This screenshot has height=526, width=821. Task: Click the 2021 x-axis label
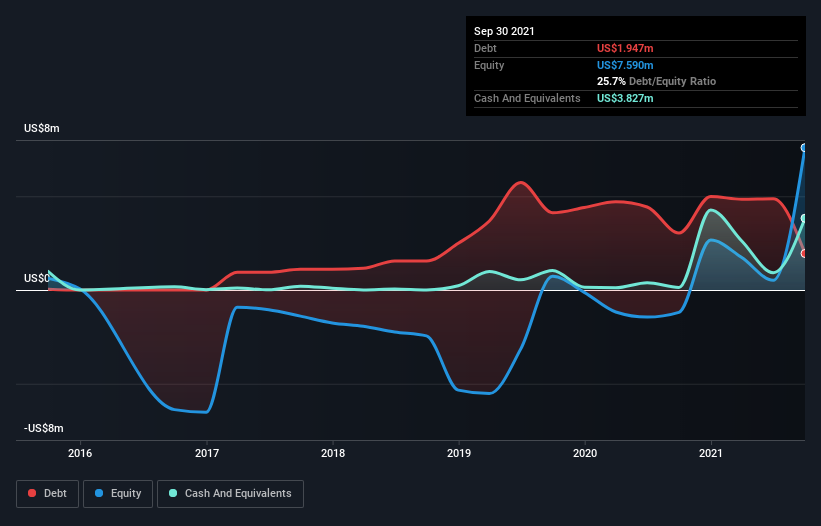pyautogui.click(x=711, y=453)
